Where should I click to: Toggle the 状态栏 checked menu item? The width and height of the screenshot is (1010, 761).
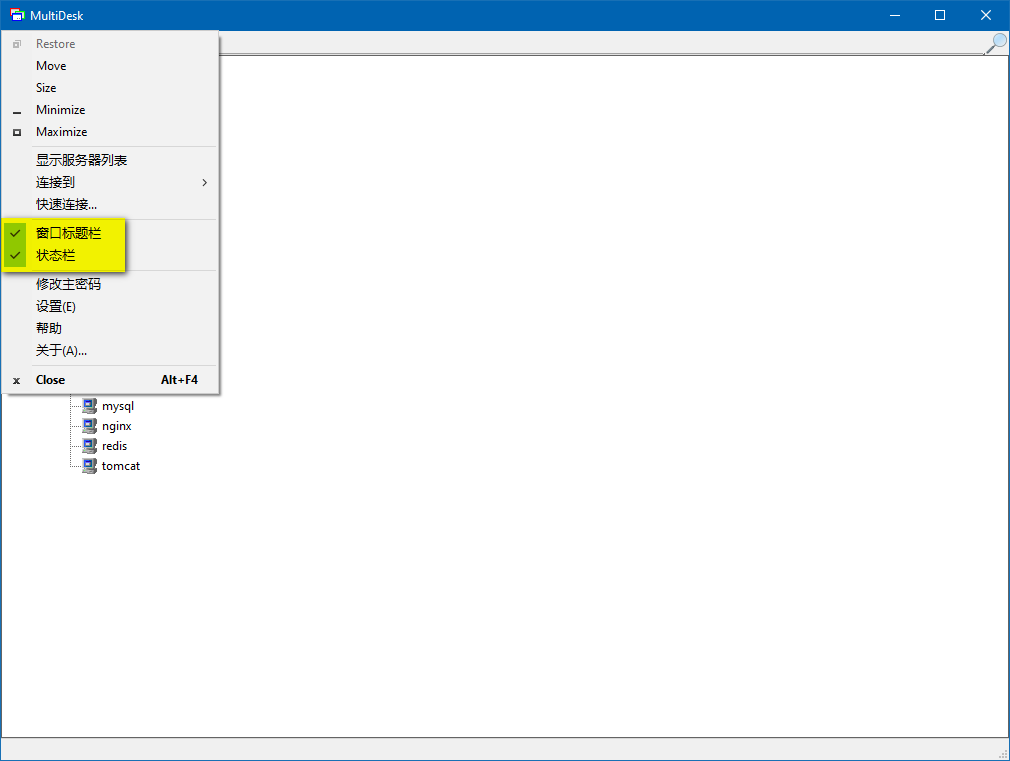click(x=55, y=256)
